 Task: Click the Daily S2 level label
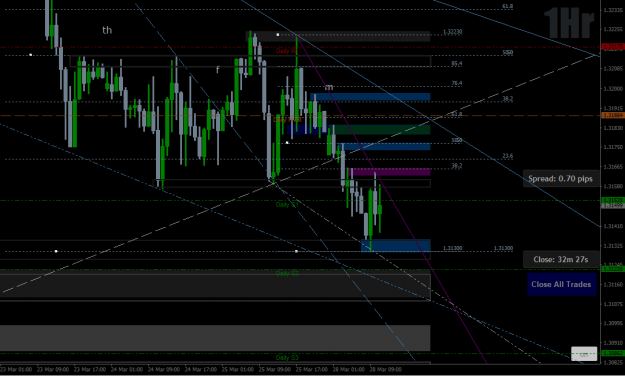point(287,273)
